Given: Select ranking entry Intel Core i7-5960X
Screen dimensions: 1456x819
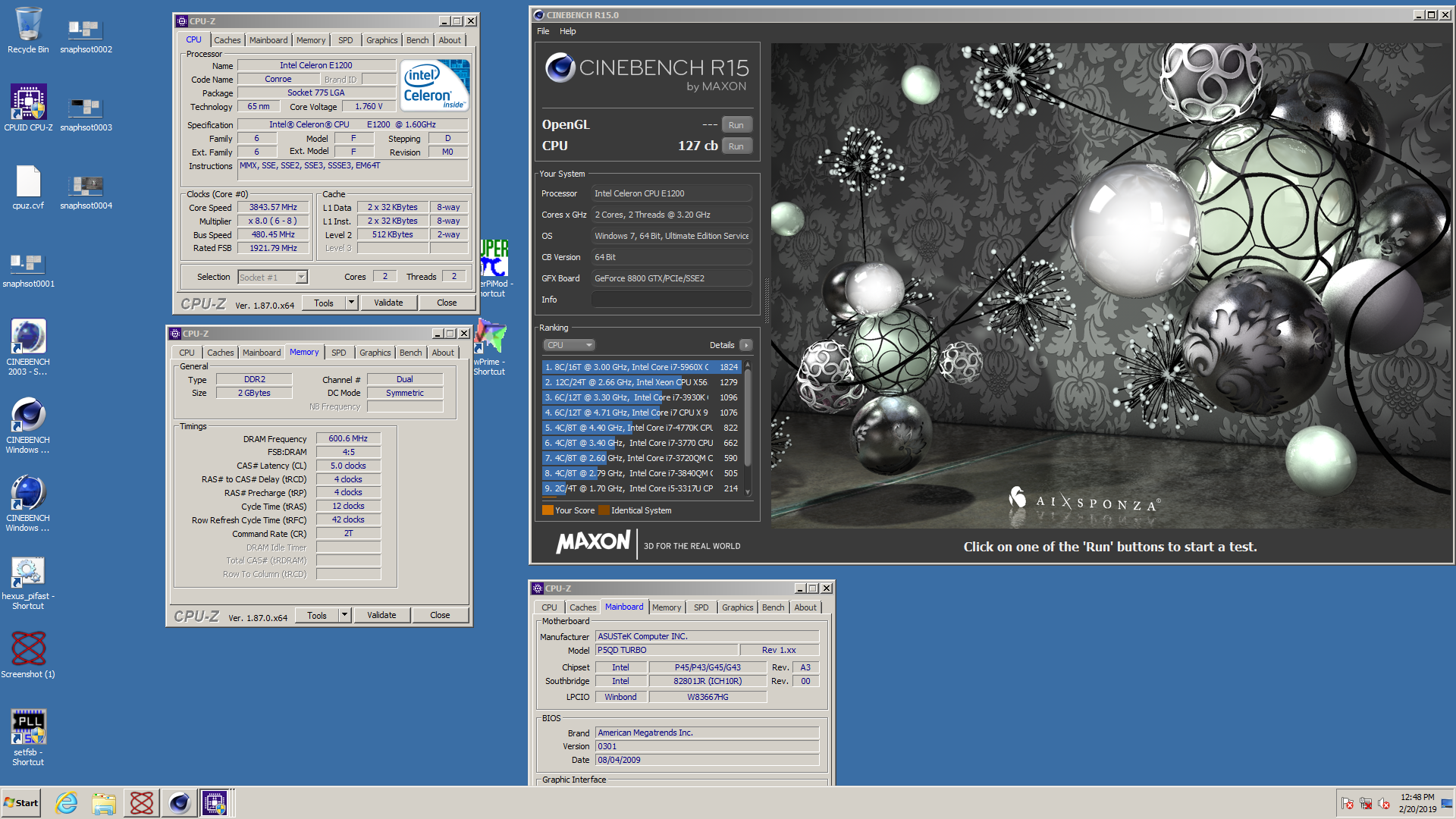Looking at the screenshot, I should click(x=642, y=367).
